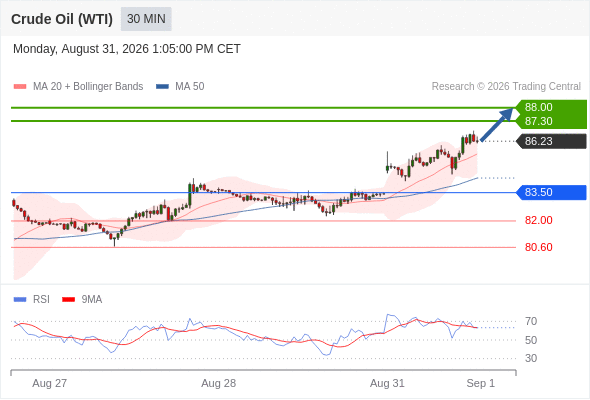This screenshot has width=590, height=400.
Task: Click the red 80.60 support label
Action: [538, 247]
